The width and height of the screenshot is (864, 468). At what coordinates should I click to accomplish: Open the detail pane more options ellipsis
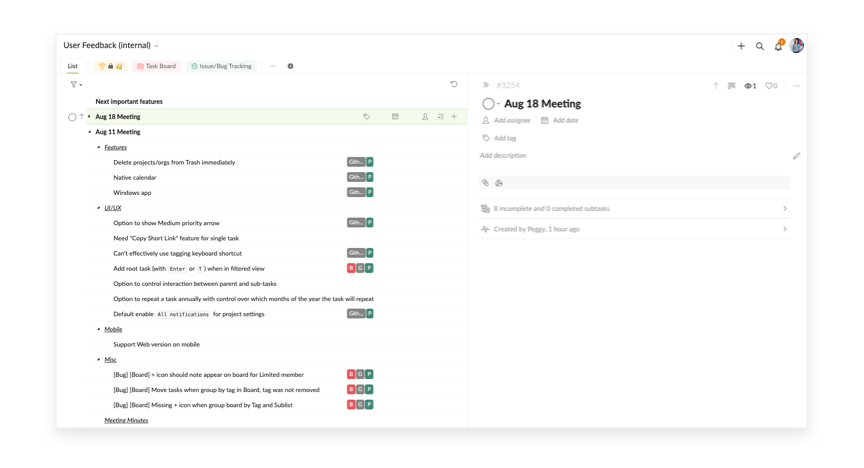coord(796,85)
